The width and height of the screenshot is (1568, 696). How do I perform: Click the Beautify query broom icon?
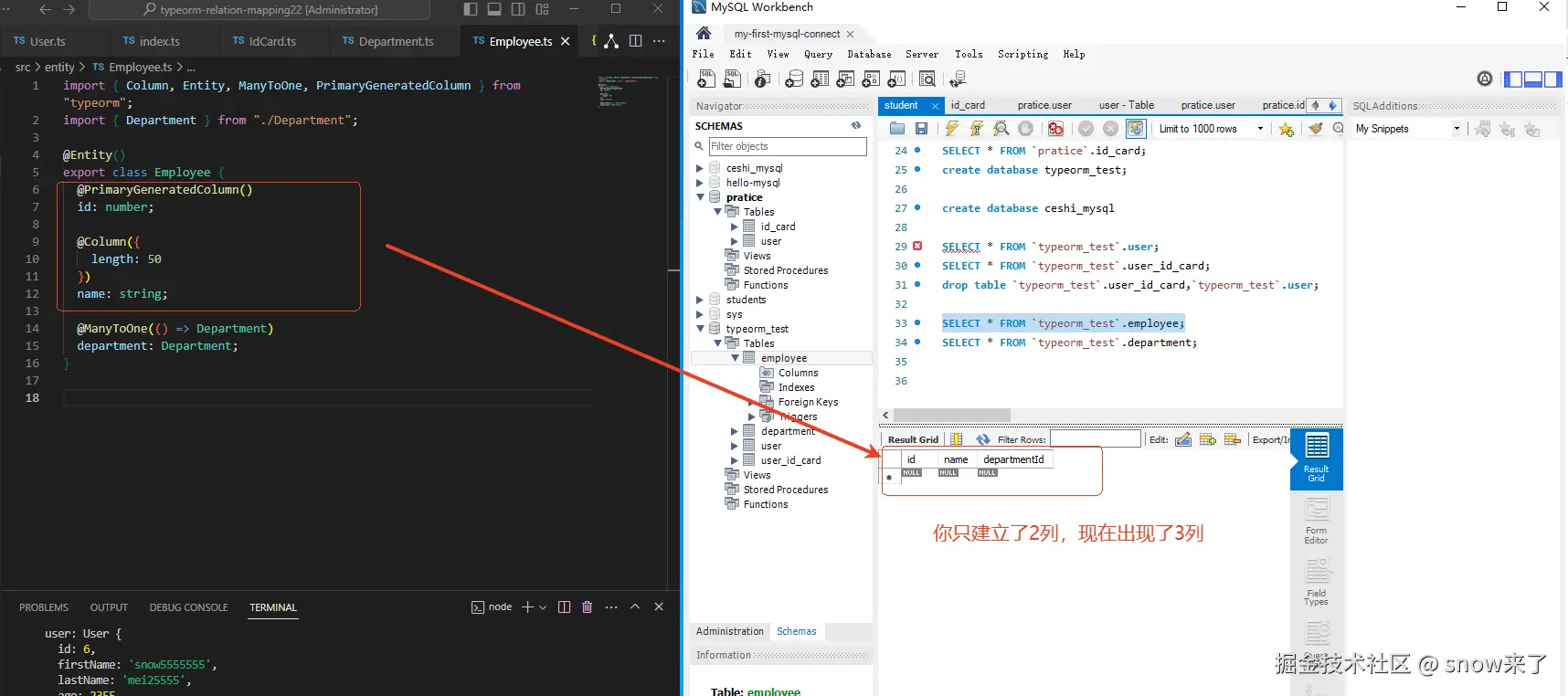(1315, 129)
